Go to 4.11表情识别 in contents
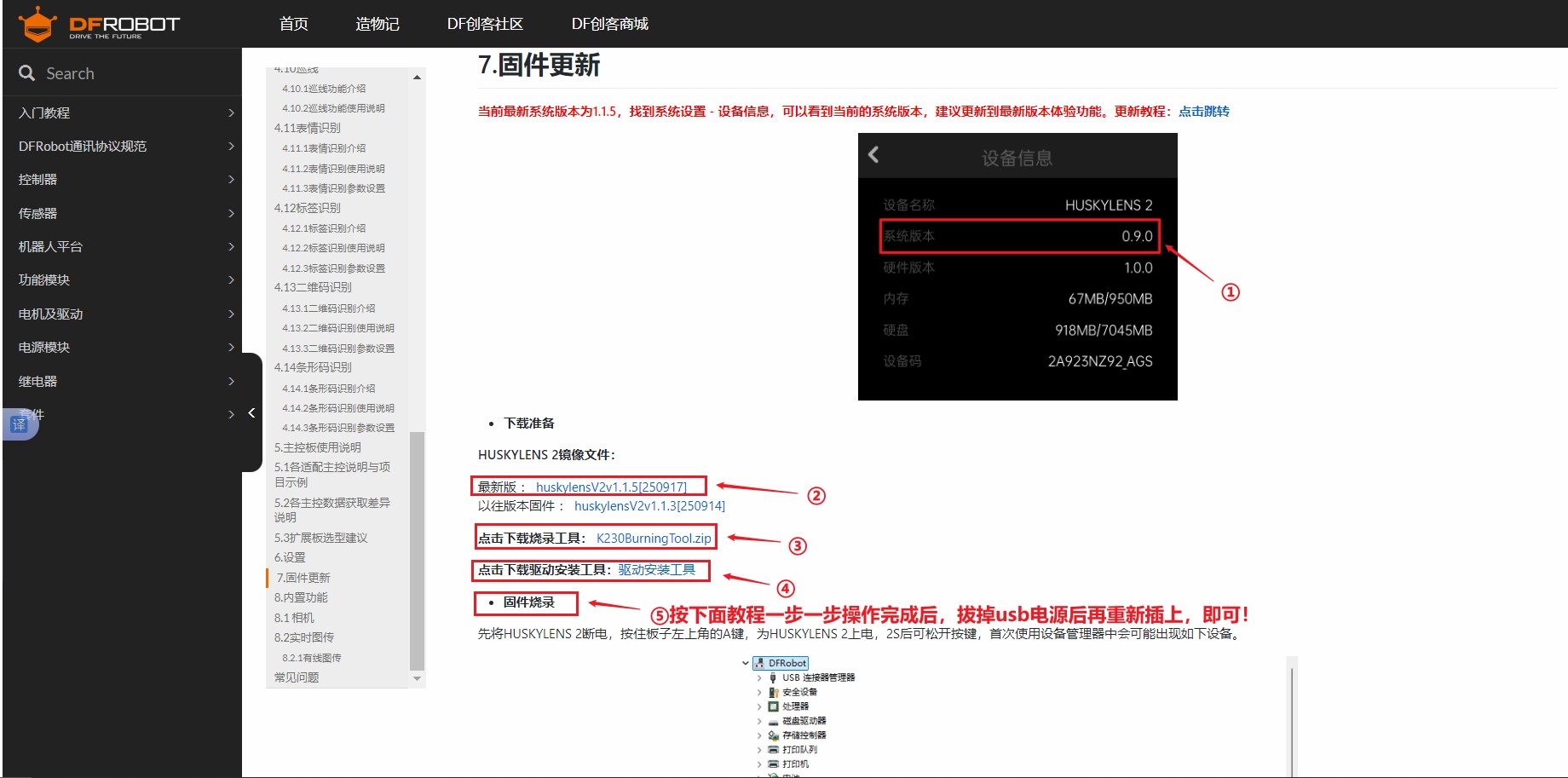The height and width of the screenshot is (778, 1568). click(x=307, y=128)
